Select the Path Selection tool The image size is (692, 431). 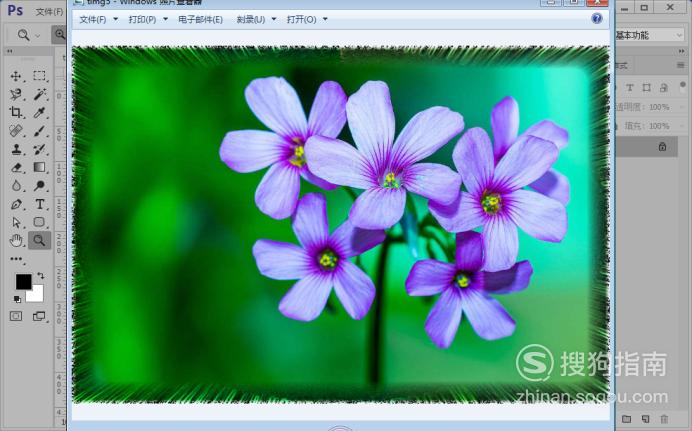[16, 222]
